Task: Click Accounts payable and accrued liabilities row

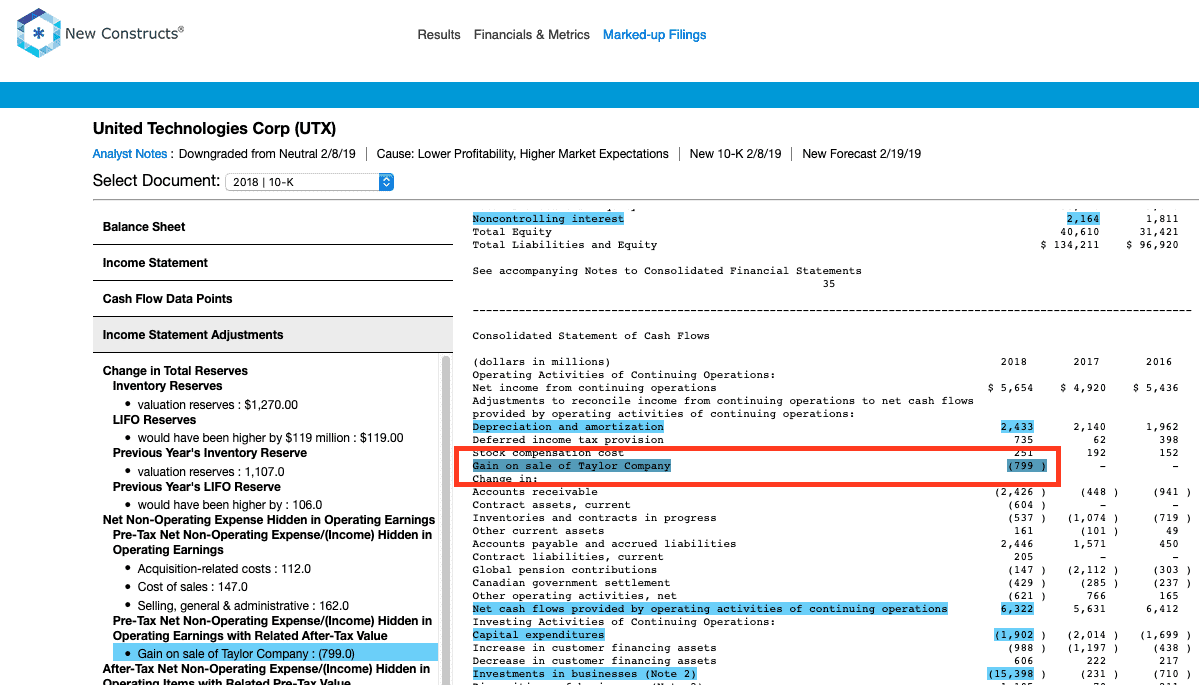Action: coord(604,544)
